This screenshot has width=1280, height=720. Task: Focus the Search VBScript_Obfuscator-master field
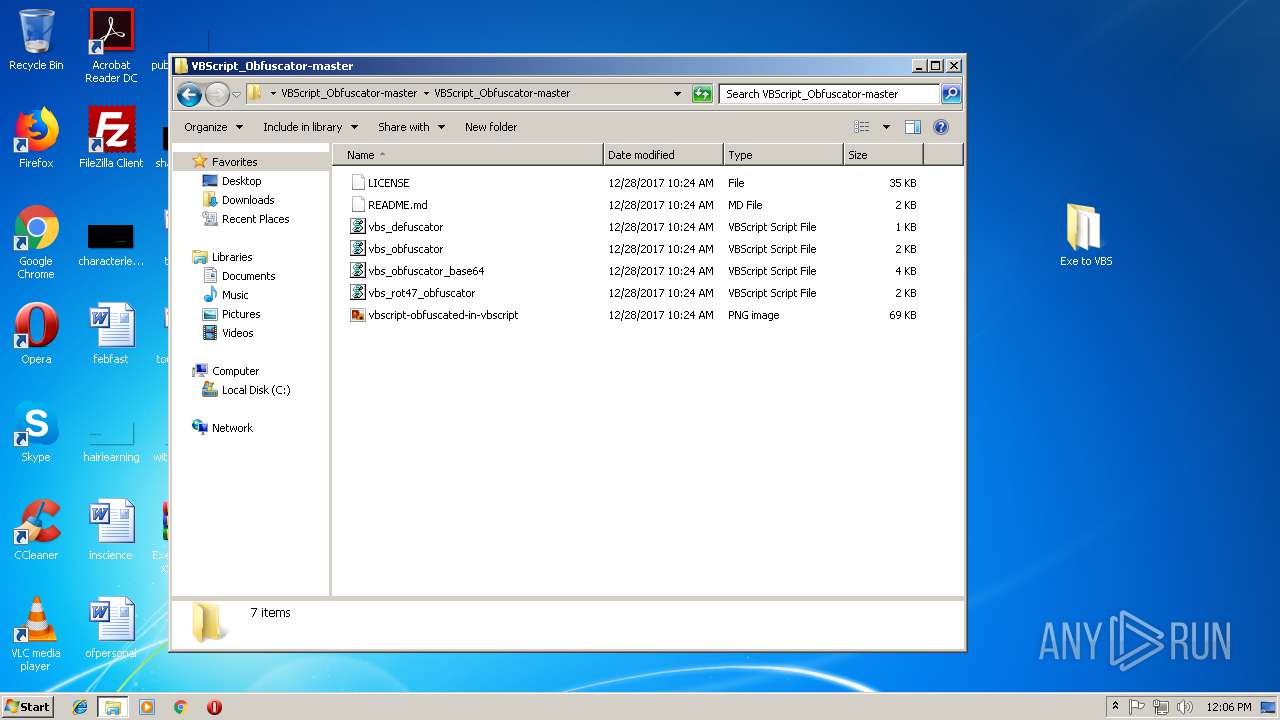tap(829, 94)
